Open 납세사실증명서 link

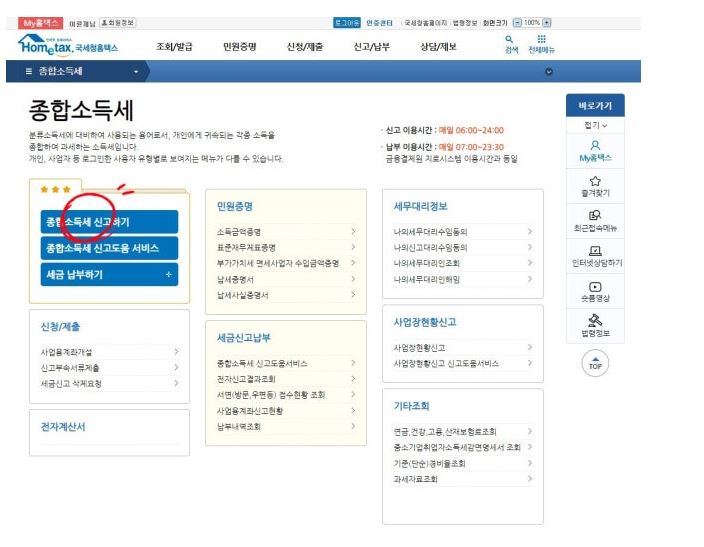point(242,295)
